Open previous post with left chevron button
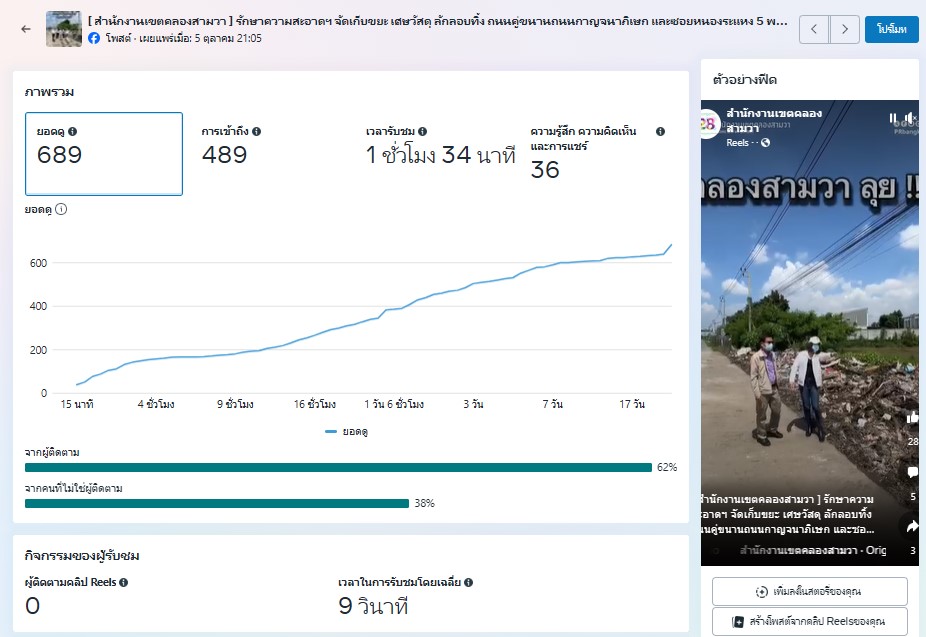Screen dimensions: 926x637 point(813,30)
